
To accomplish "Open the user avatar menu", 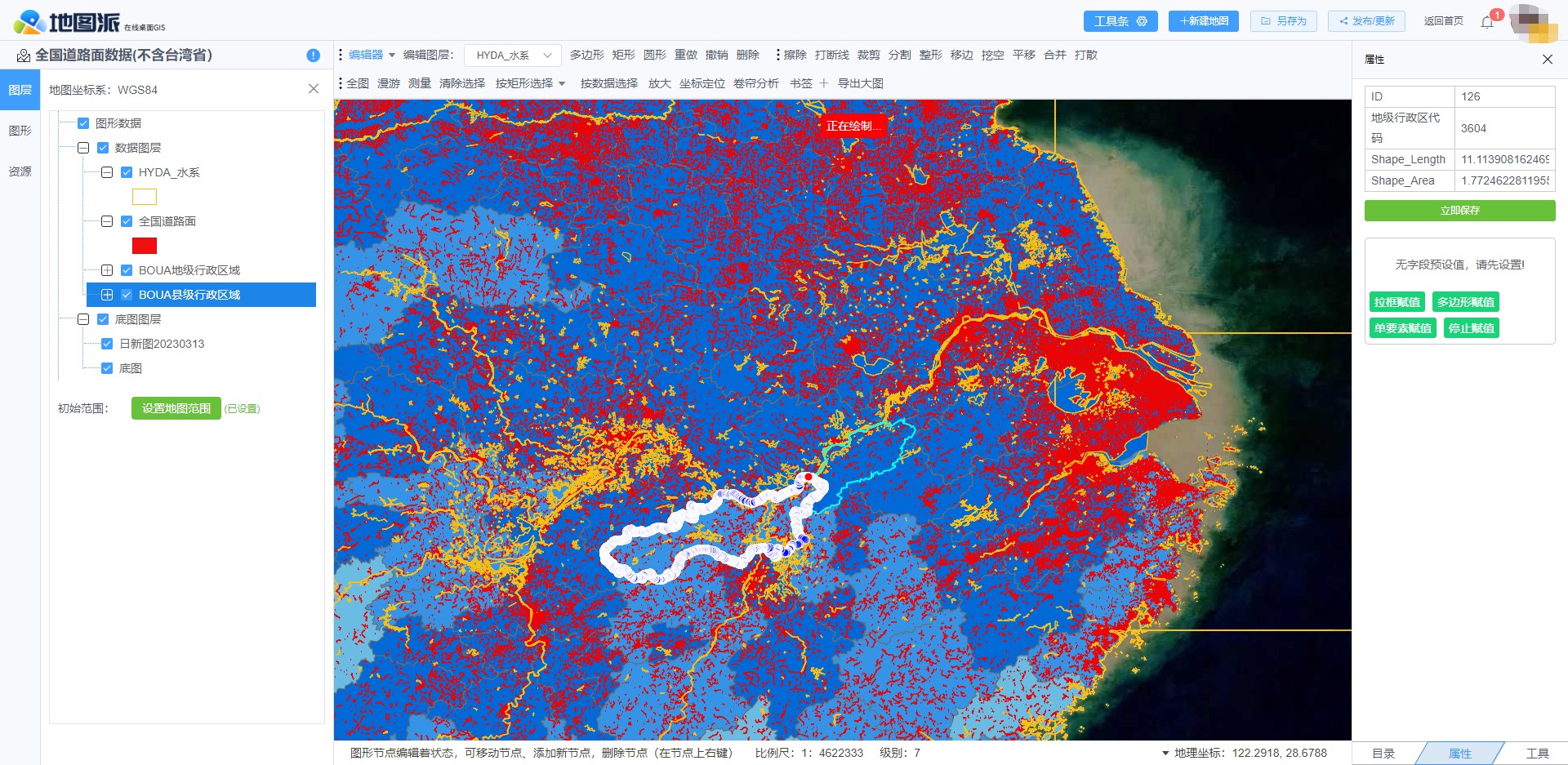I will (x=1533, y=22).
